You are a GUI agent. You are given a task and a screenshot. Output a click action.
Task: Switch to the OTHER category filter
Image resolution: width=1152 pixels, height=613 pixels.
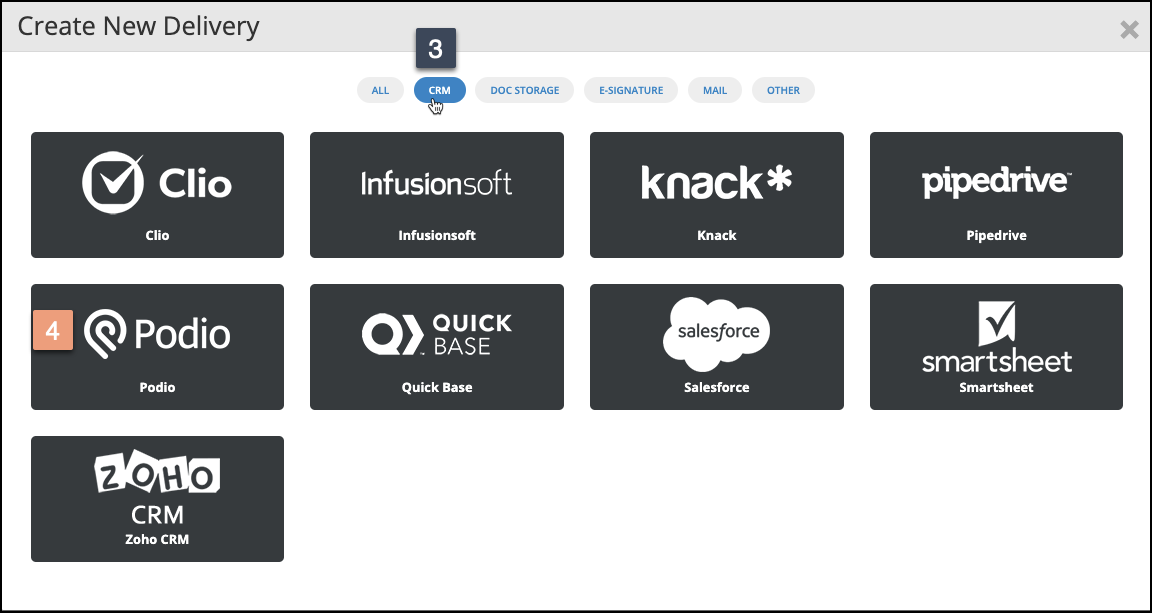coord(783,90)
